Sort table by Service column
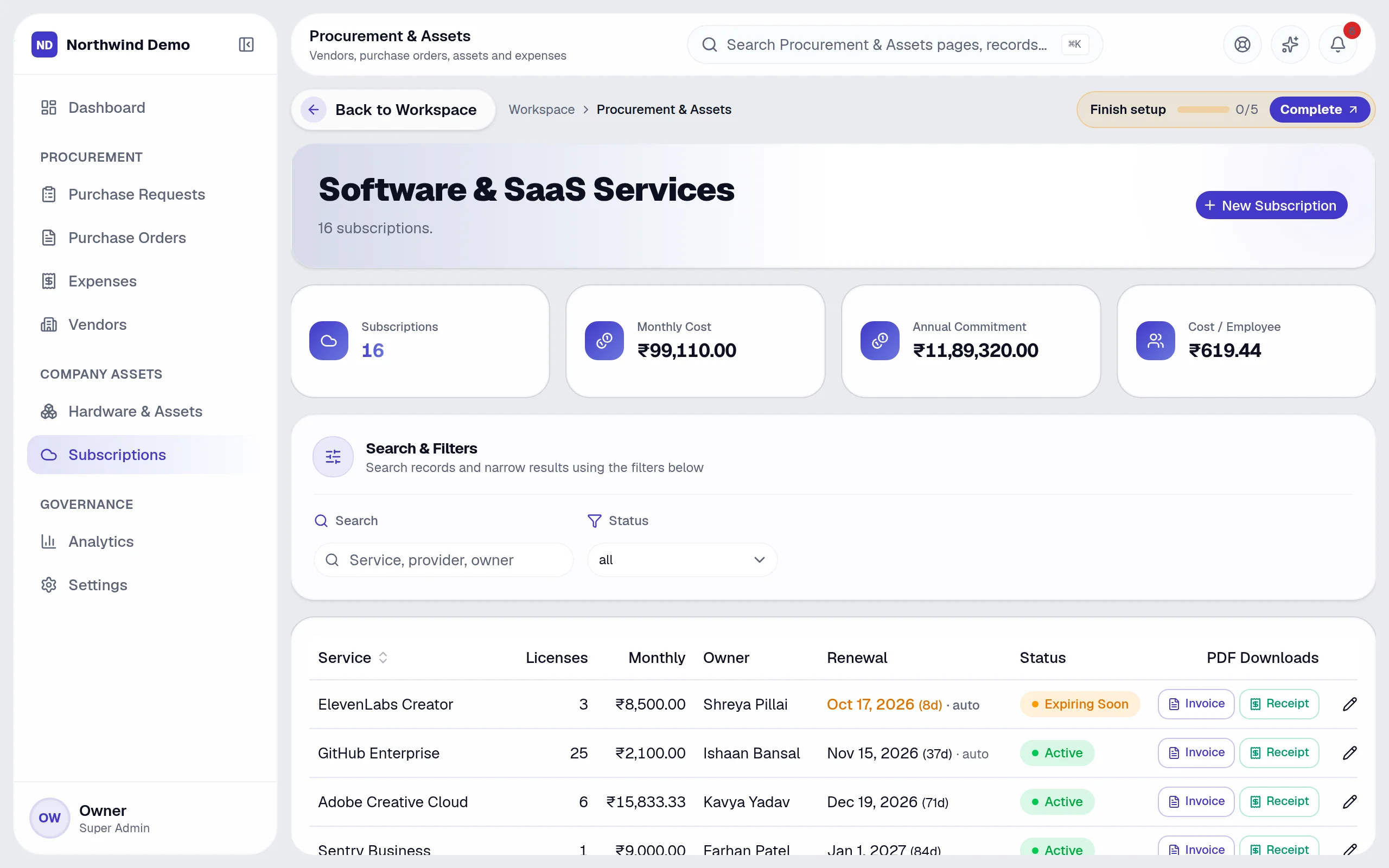The height and width of the screenshot is (868, 1389). 353,658
